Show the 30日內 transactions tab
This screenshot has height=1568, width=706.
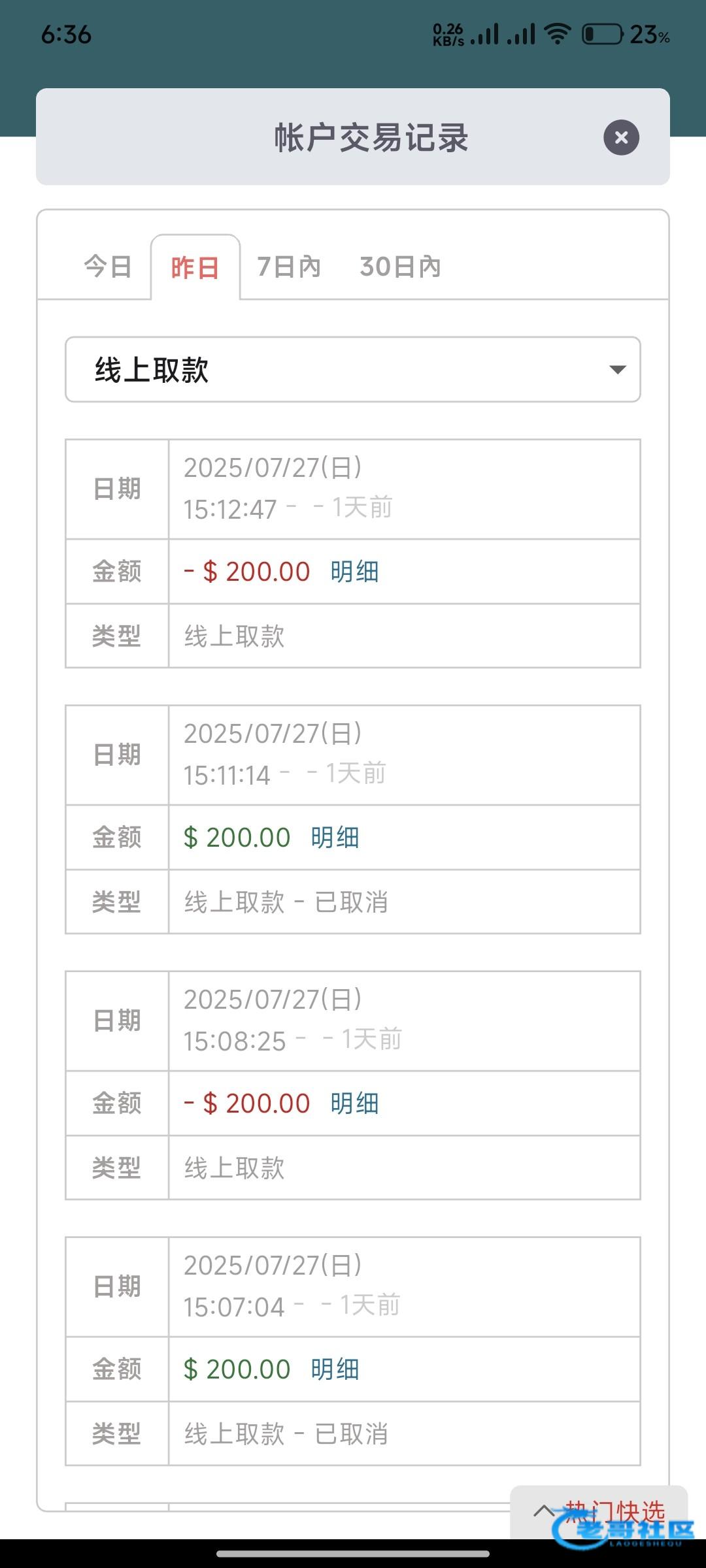click(400, 267)
